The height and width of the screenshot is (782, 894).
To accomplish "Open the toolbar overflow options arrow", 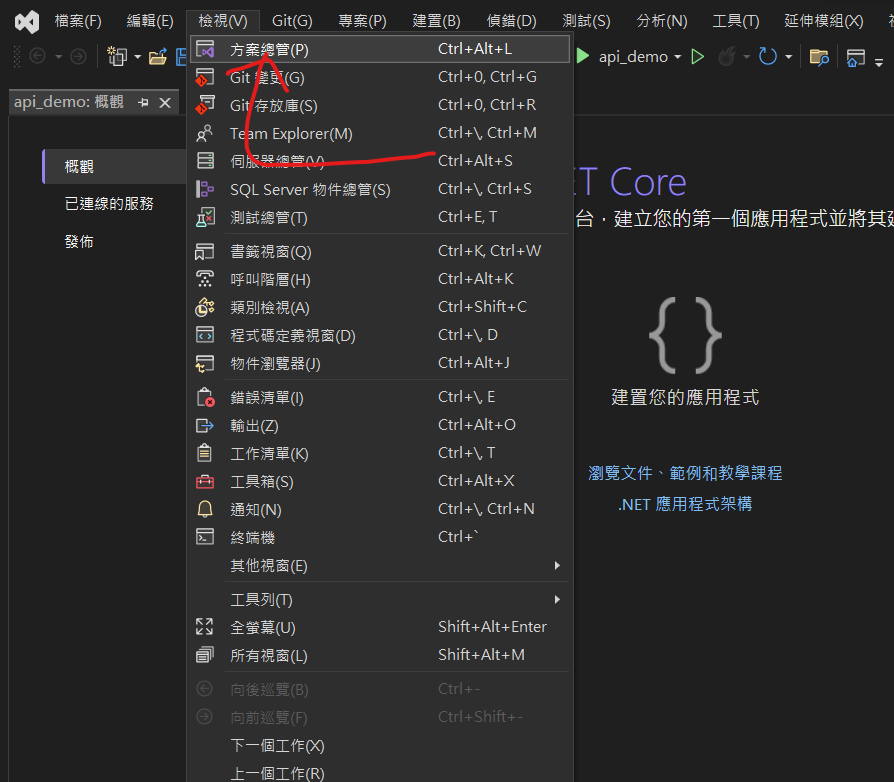I will 879,62.
